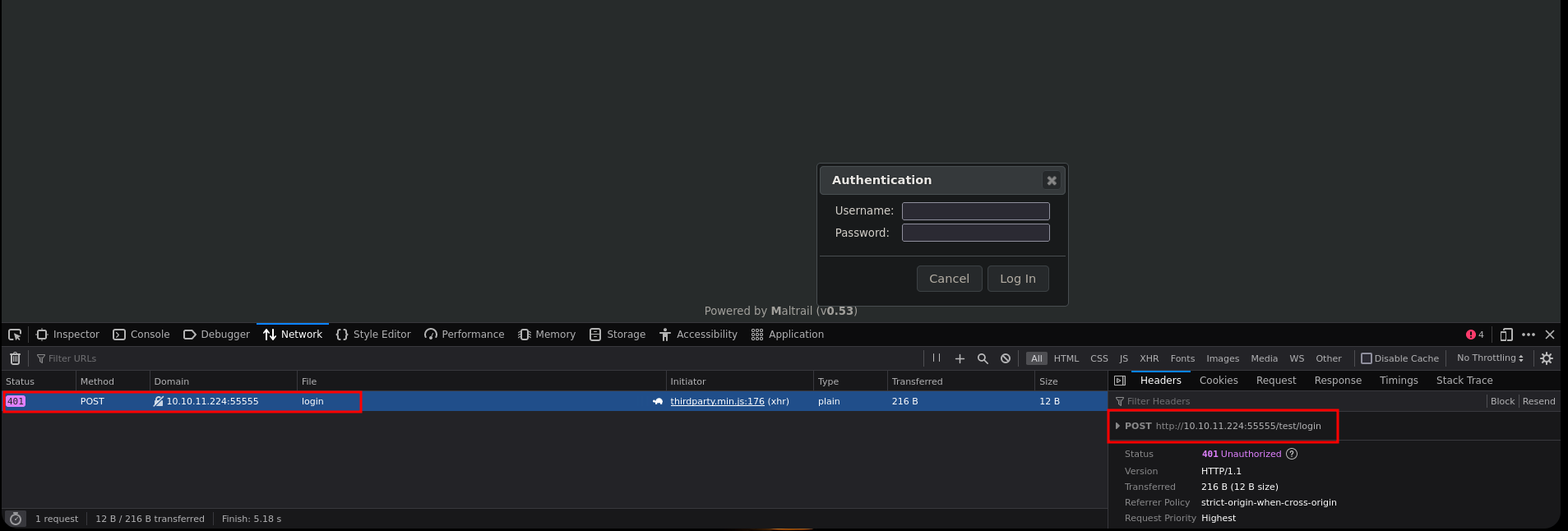The width and height of the screenshot is (1568, 531).
Task: Click the element picker icon
Action: [15, 335]
